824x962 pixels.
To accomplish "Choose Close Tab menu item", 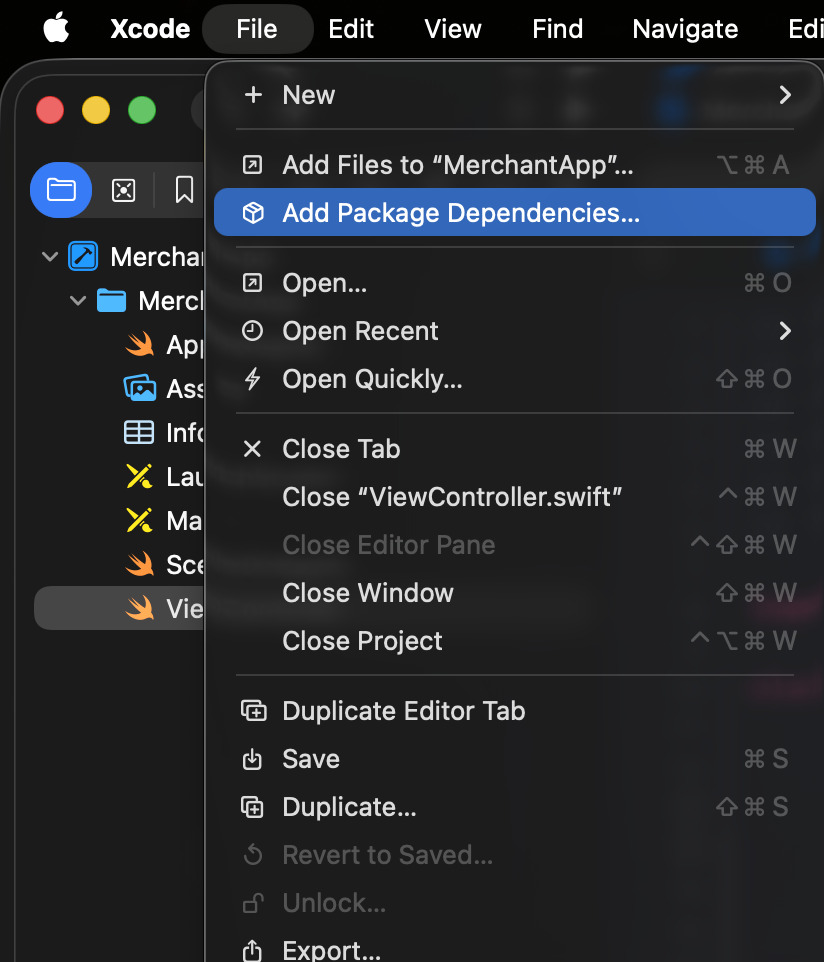I will pyautogui.click(x=515, y=449).
